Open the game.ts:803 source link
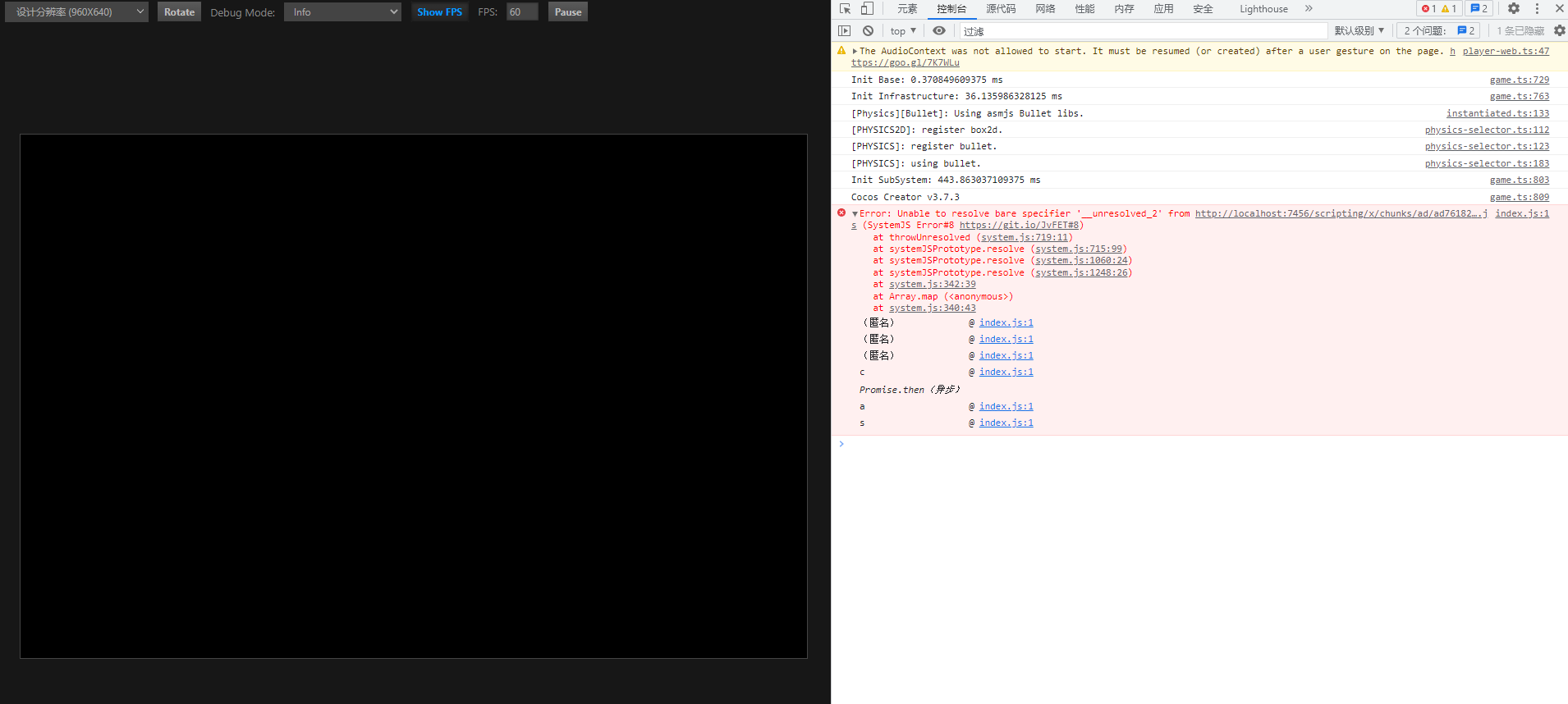 (1520, 180)
